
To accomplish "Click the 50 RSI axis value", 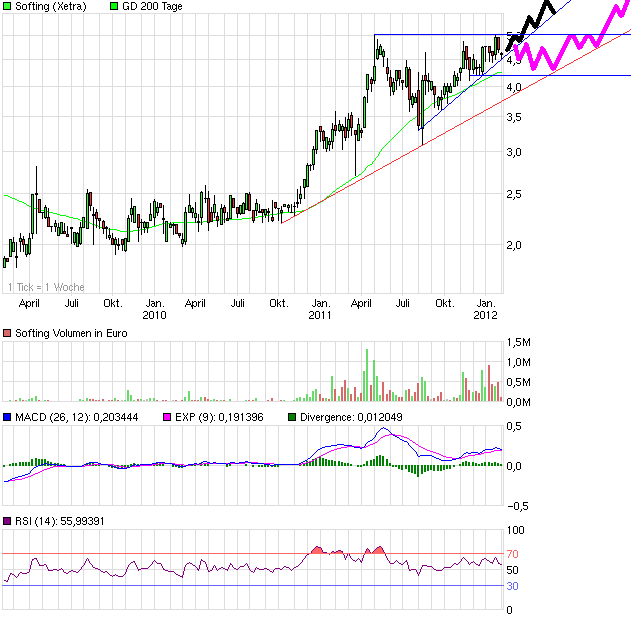I will pos(512,570).
